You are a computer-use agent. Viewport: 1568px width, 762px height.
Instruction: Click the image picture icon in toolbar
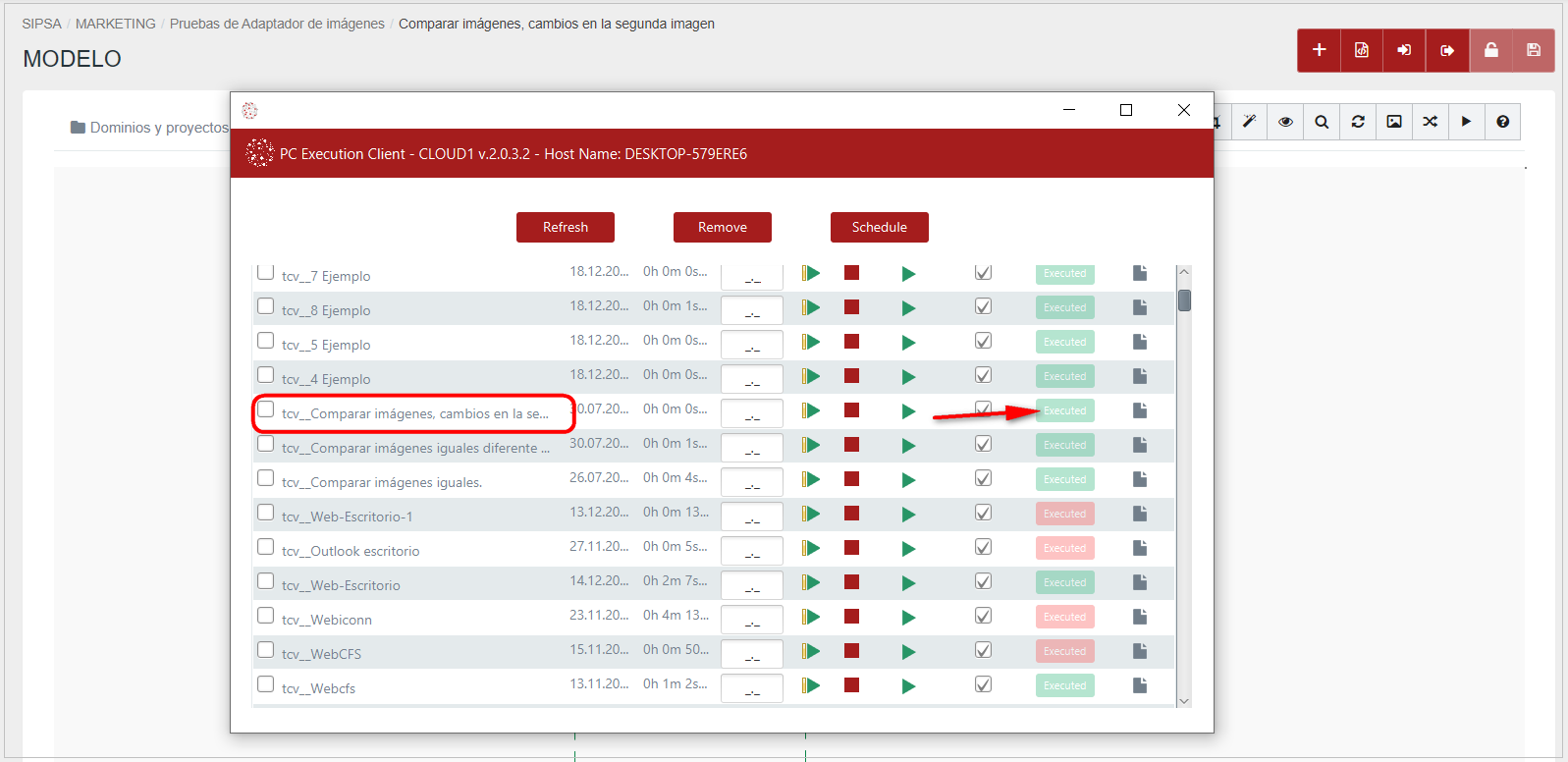click(x=1394, y=122)
